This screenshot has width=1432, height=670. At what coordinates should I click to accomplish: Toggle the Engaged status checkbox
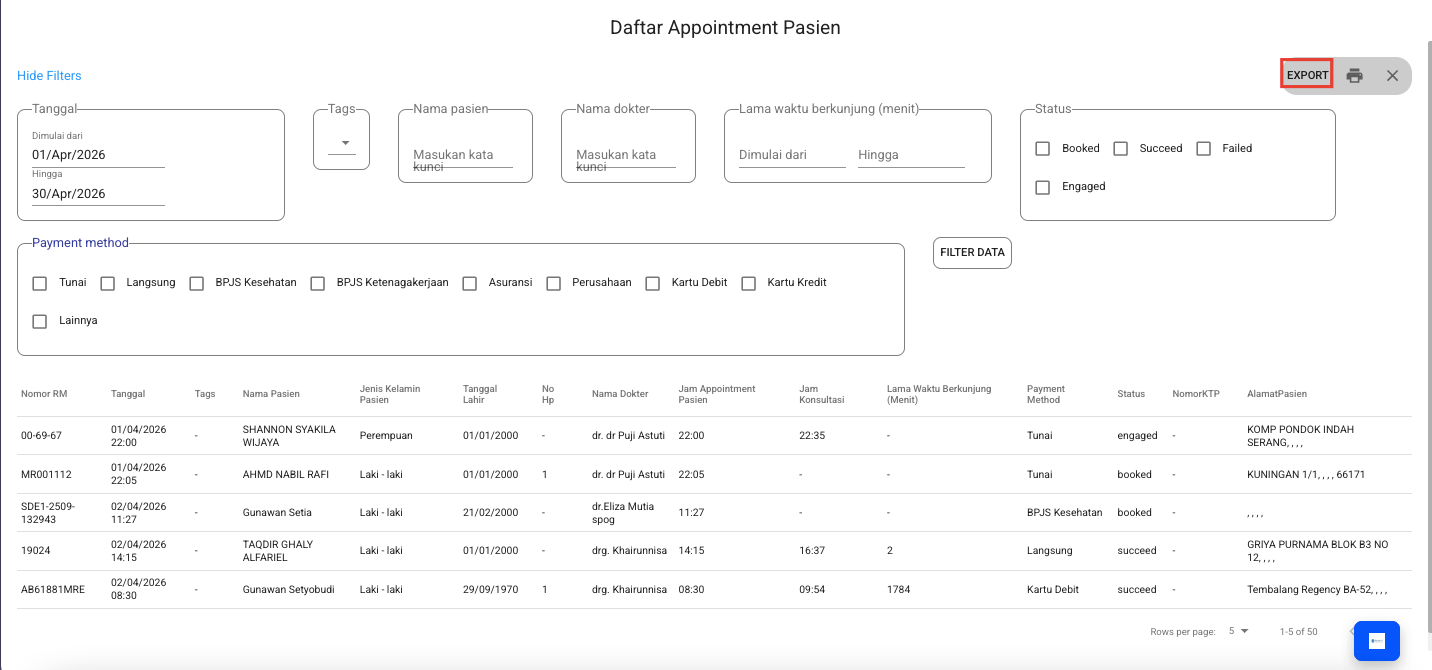coord(1043,187)
